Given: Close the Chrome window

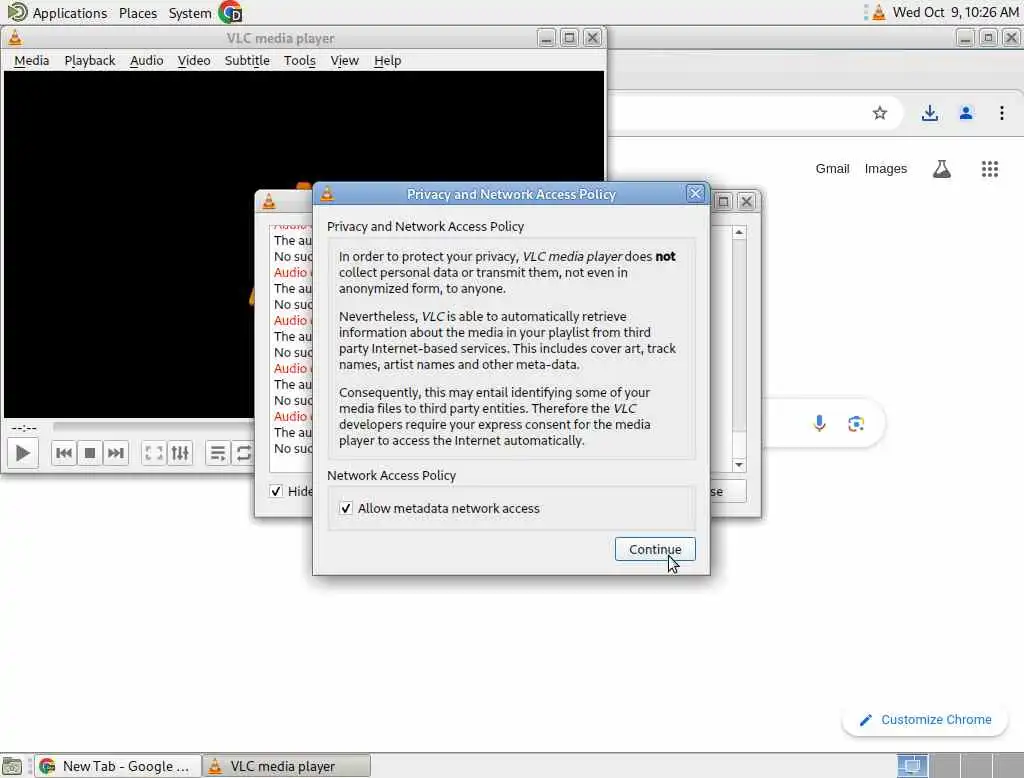Looking at the screenshot, I should [1011, 38].
